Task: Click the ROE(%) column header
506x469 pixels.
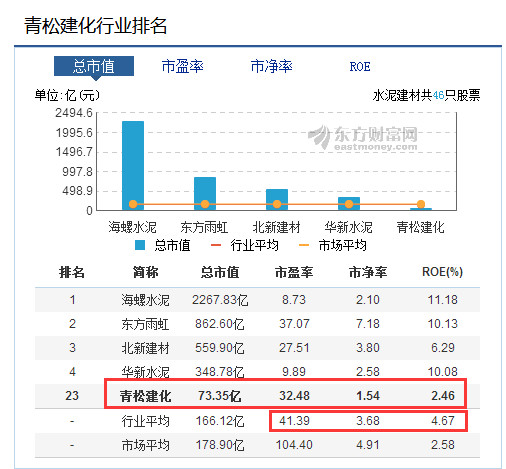Action: [442, 272]
